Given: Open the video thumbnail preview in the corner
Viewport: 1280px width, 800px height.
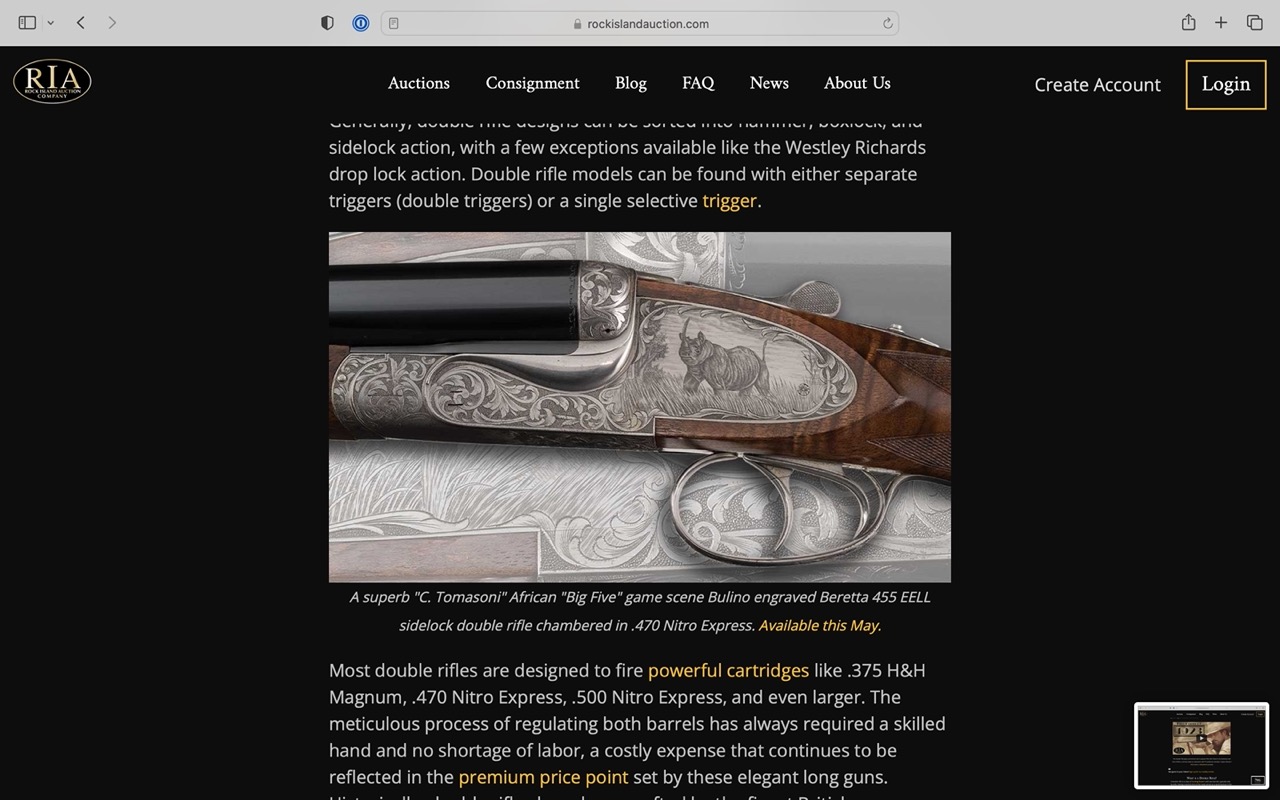Looking at the screenshot, I should pyautogui.click(x=1201, y=745).
